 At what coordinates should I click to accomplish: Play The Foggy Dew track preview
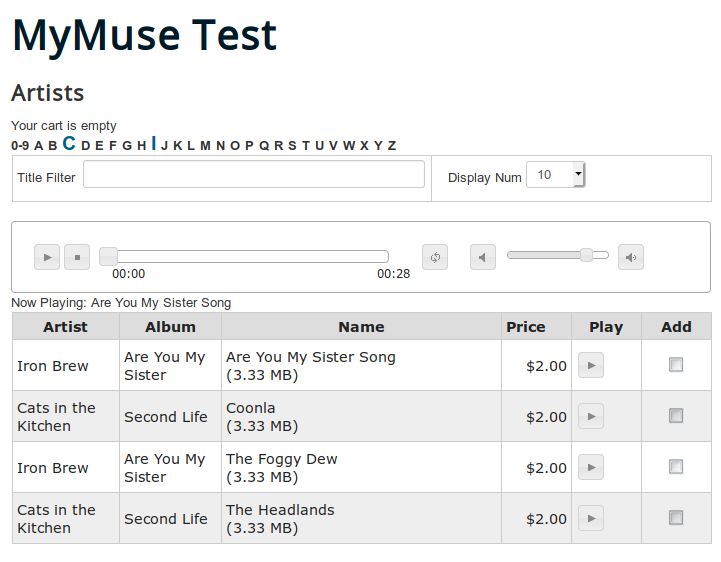pyautogui.click(x=591, y=468)
